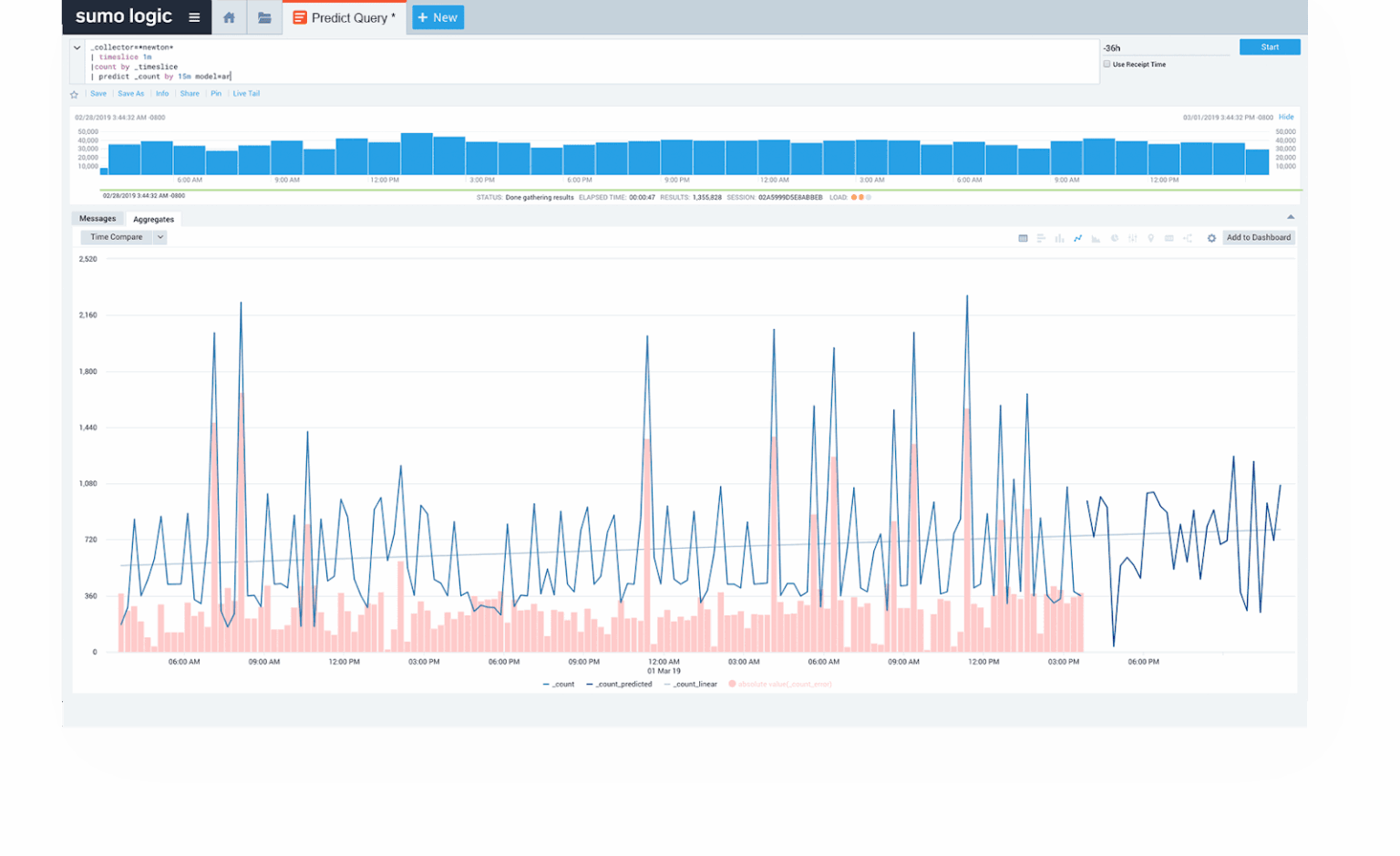The height and width of the screenshot is (856, 1400).
Task: Open the Info link
Action: [162, 94]
